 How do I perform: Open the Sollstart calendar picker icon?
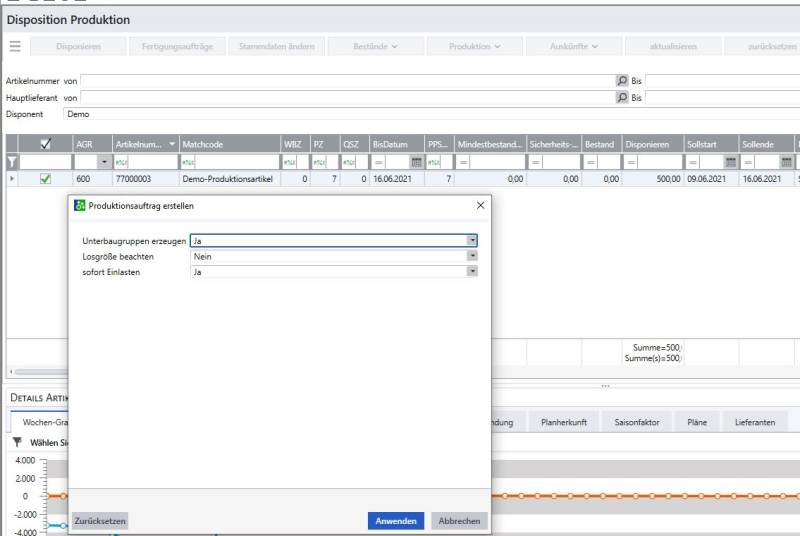730,162
